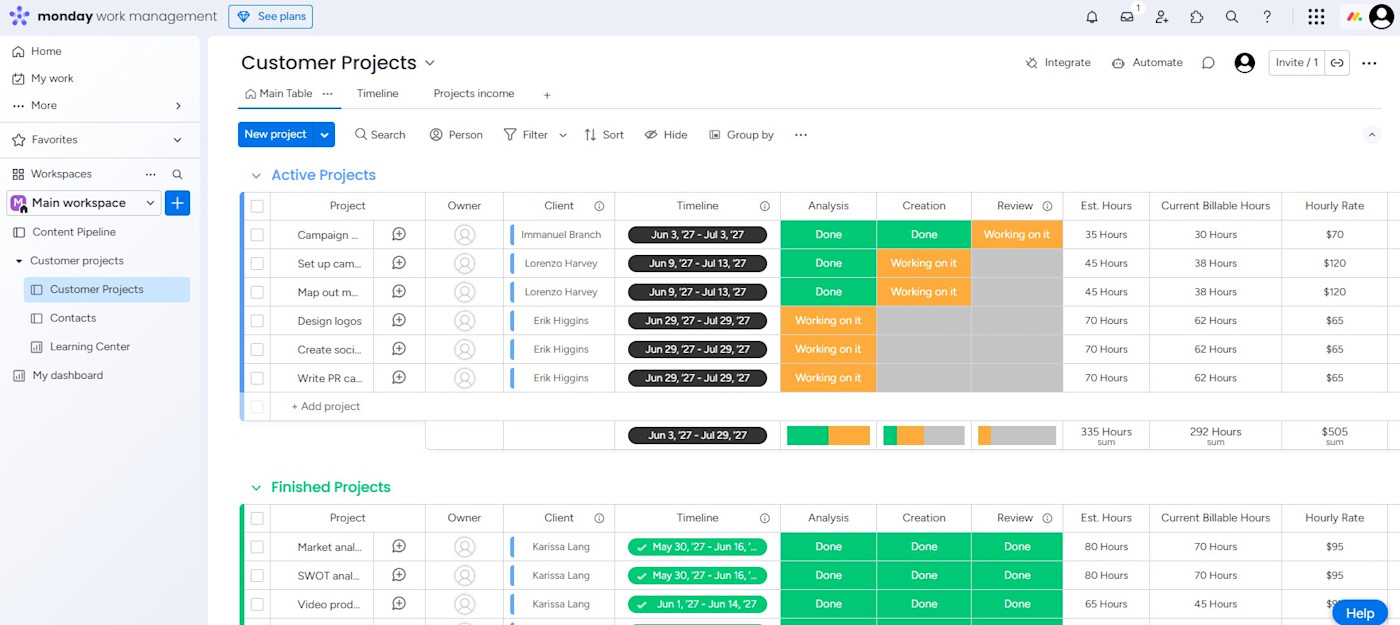Copy board link icon beside Invite
1400x625 pixels.
1337,63
